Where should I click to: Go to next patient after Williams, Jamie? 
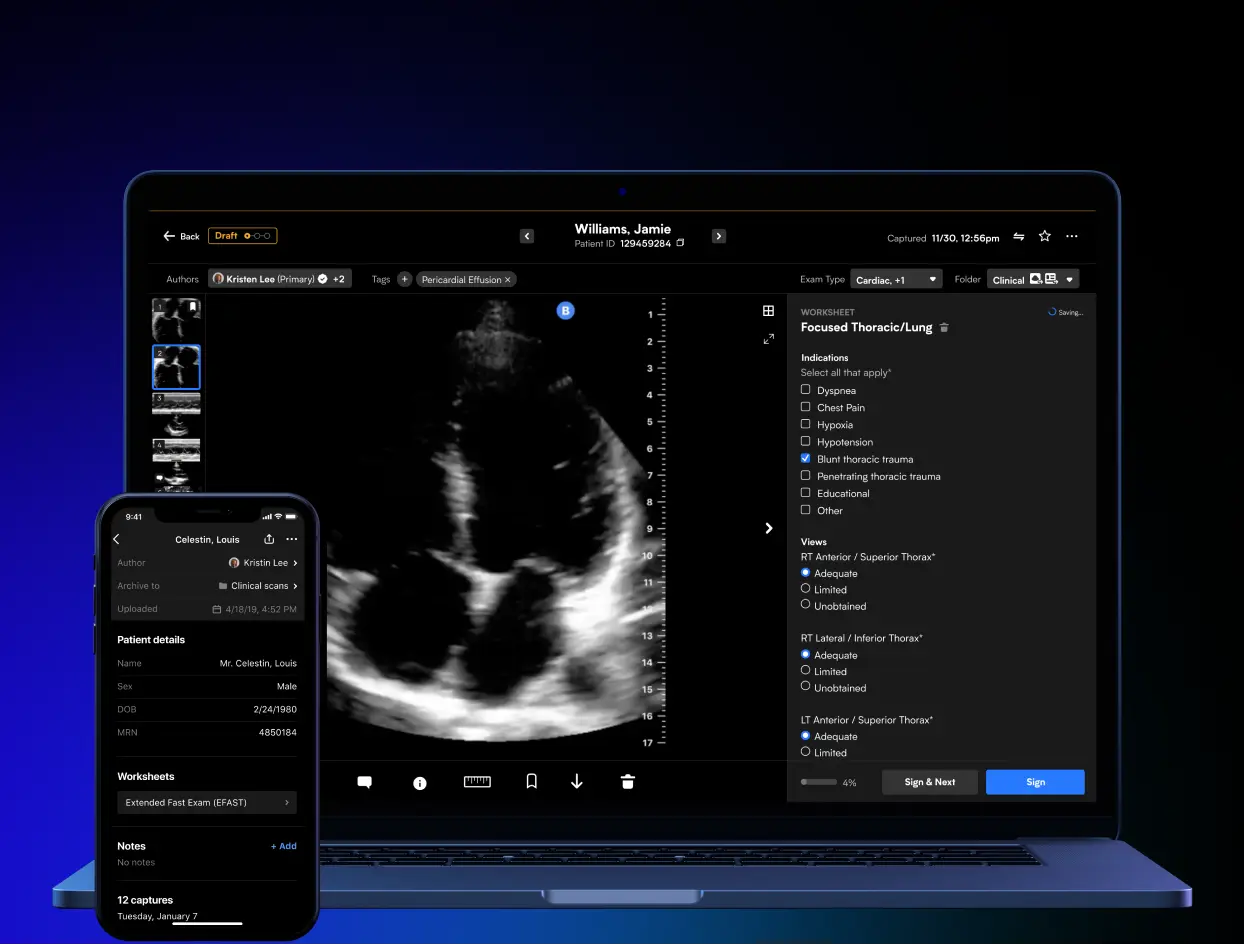[x=719, y=236]
